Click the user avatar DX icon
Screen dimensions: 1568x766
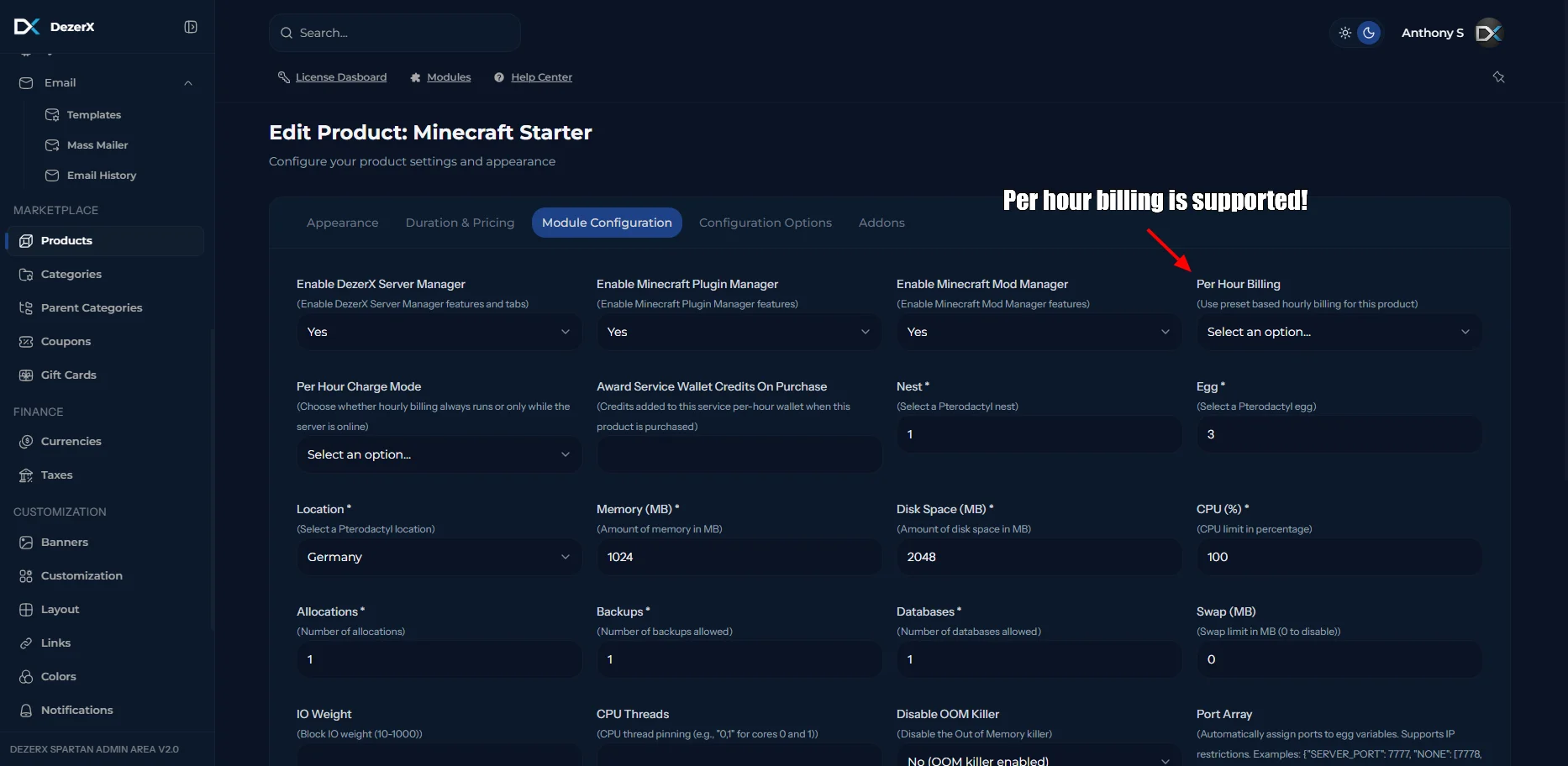click(x=1489, y=33)
